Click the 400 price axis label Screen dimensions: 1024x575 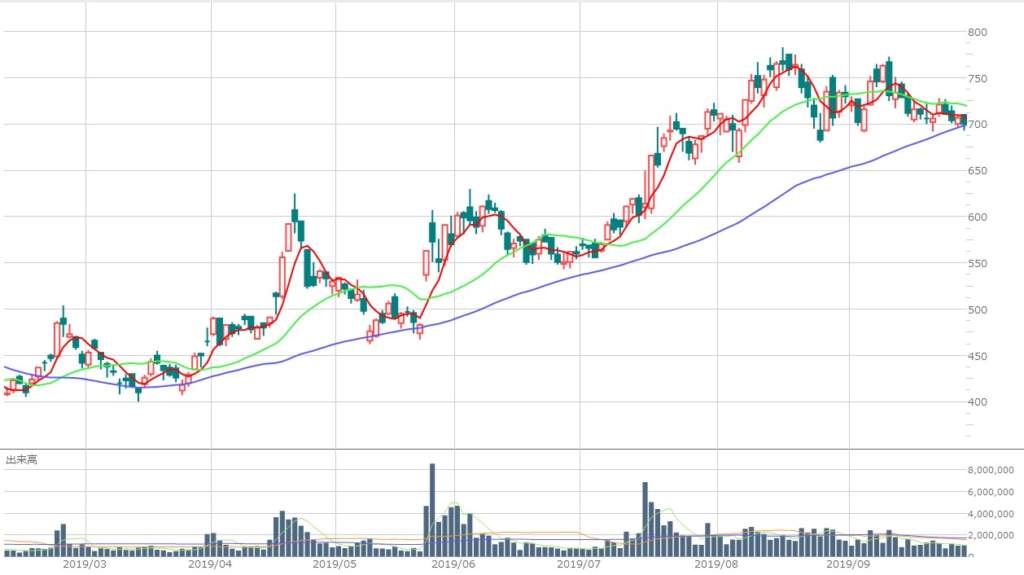click(x=977, y=402)
